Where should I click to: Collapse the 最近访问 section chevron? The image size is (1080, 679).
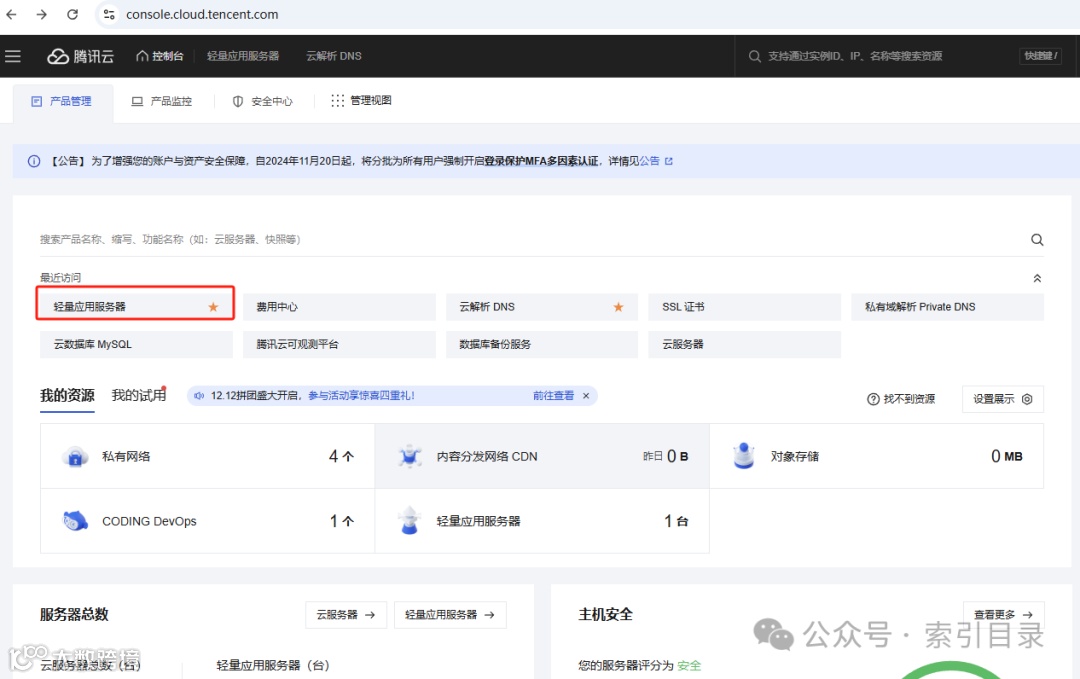click(1037, 278)
